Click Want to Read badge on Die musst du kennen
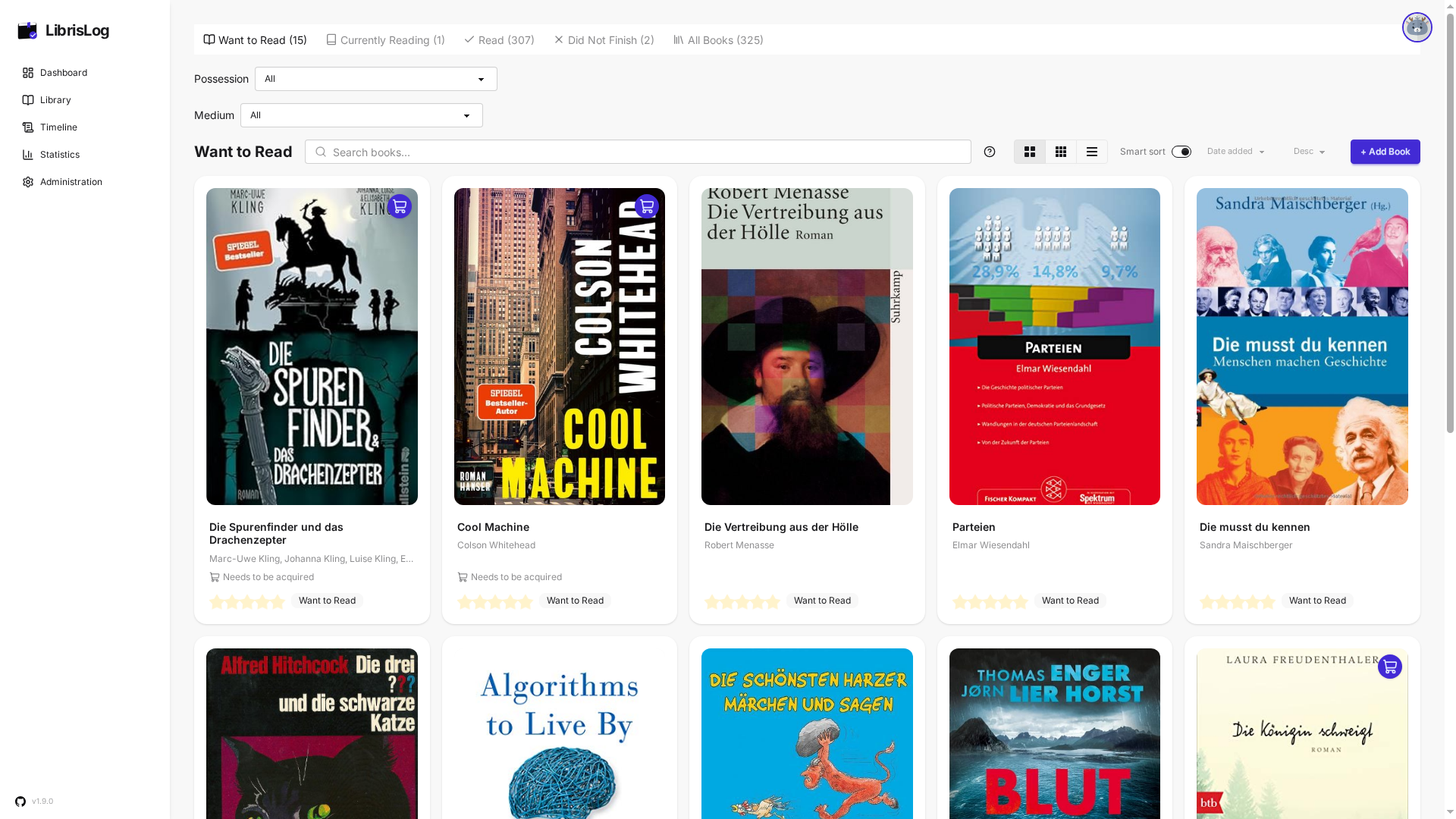 [1317, 601]
